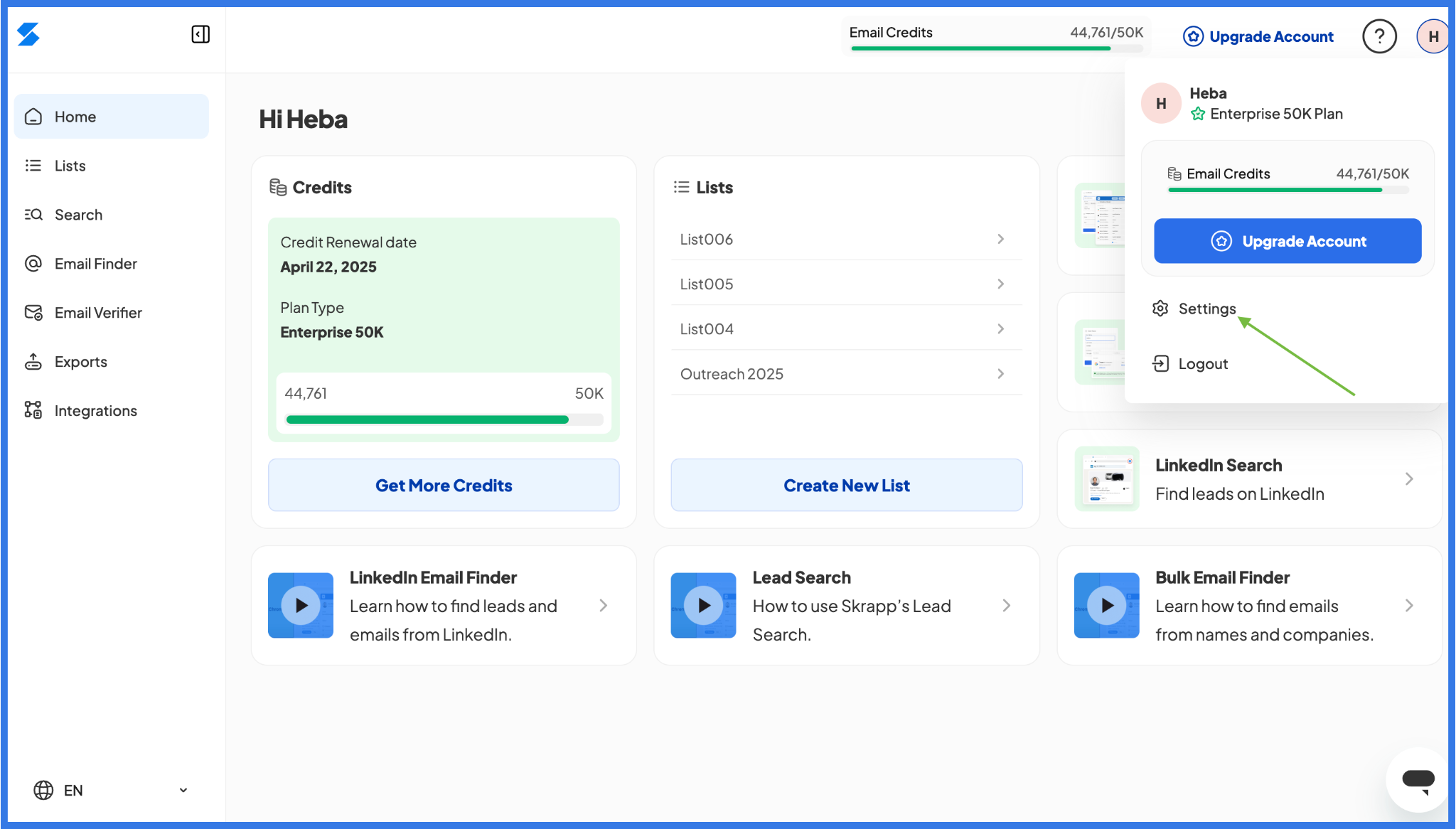Click the Logout arrow icon

click(x=1160, y=364)
